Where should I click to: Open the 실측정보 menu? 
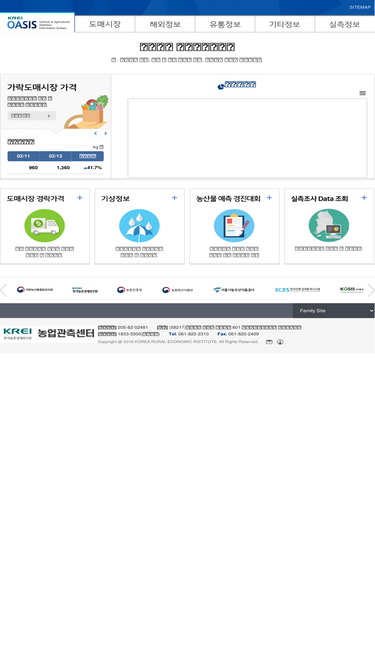coord(344,24)
